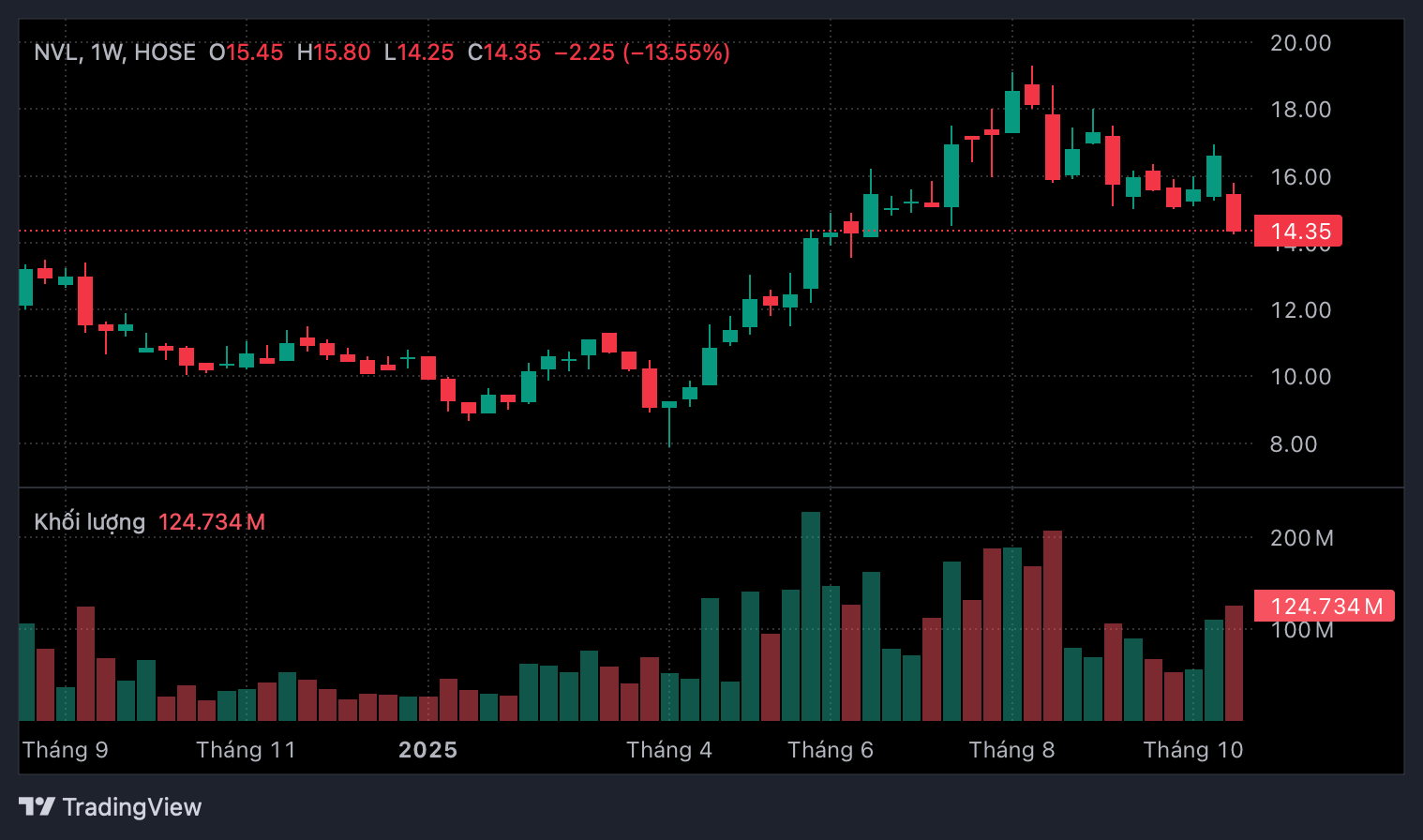The height and width of the screenshot is (840, 1423).
Task: Click the −2.25 (−13.55%) change text
Action: (x=642, y=52)
